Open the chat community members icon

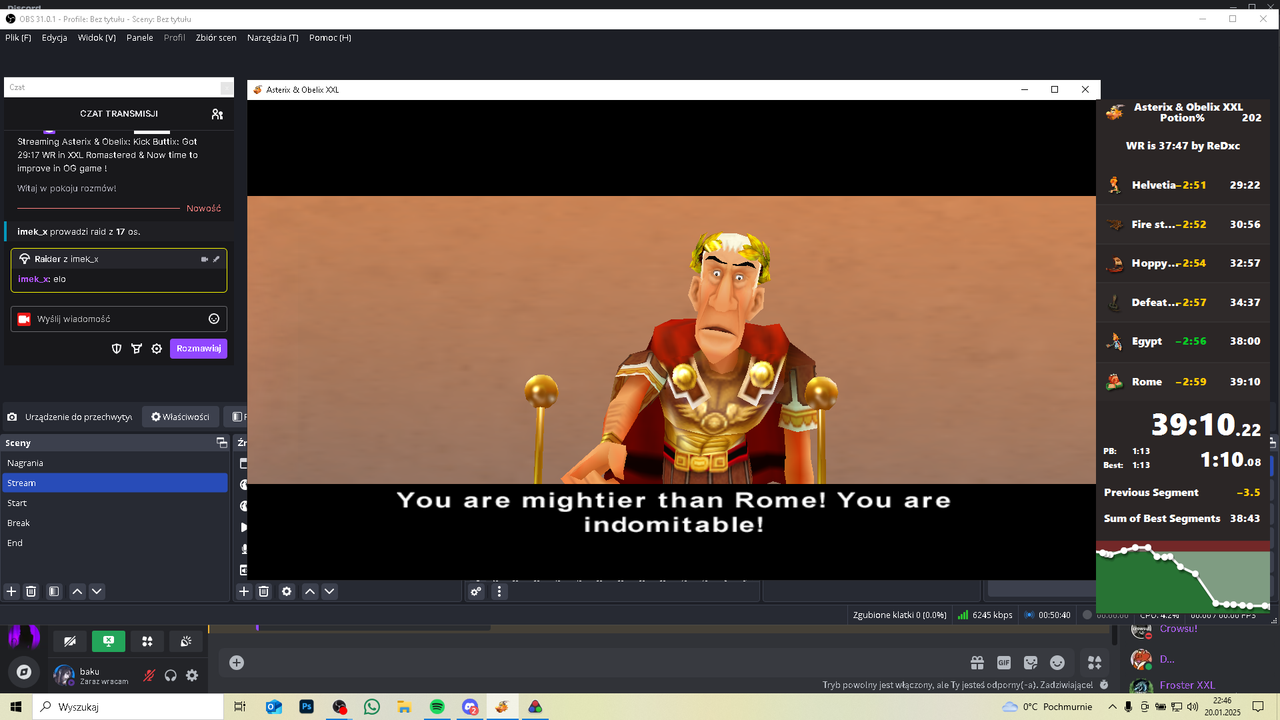(217, 114)
